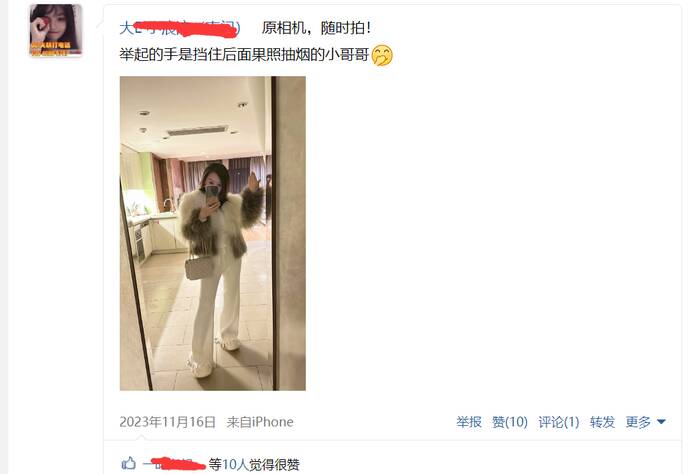Click the covering-mouth emoji in the post text
This screenshot has width=690, height=474.
pos(382,55)
